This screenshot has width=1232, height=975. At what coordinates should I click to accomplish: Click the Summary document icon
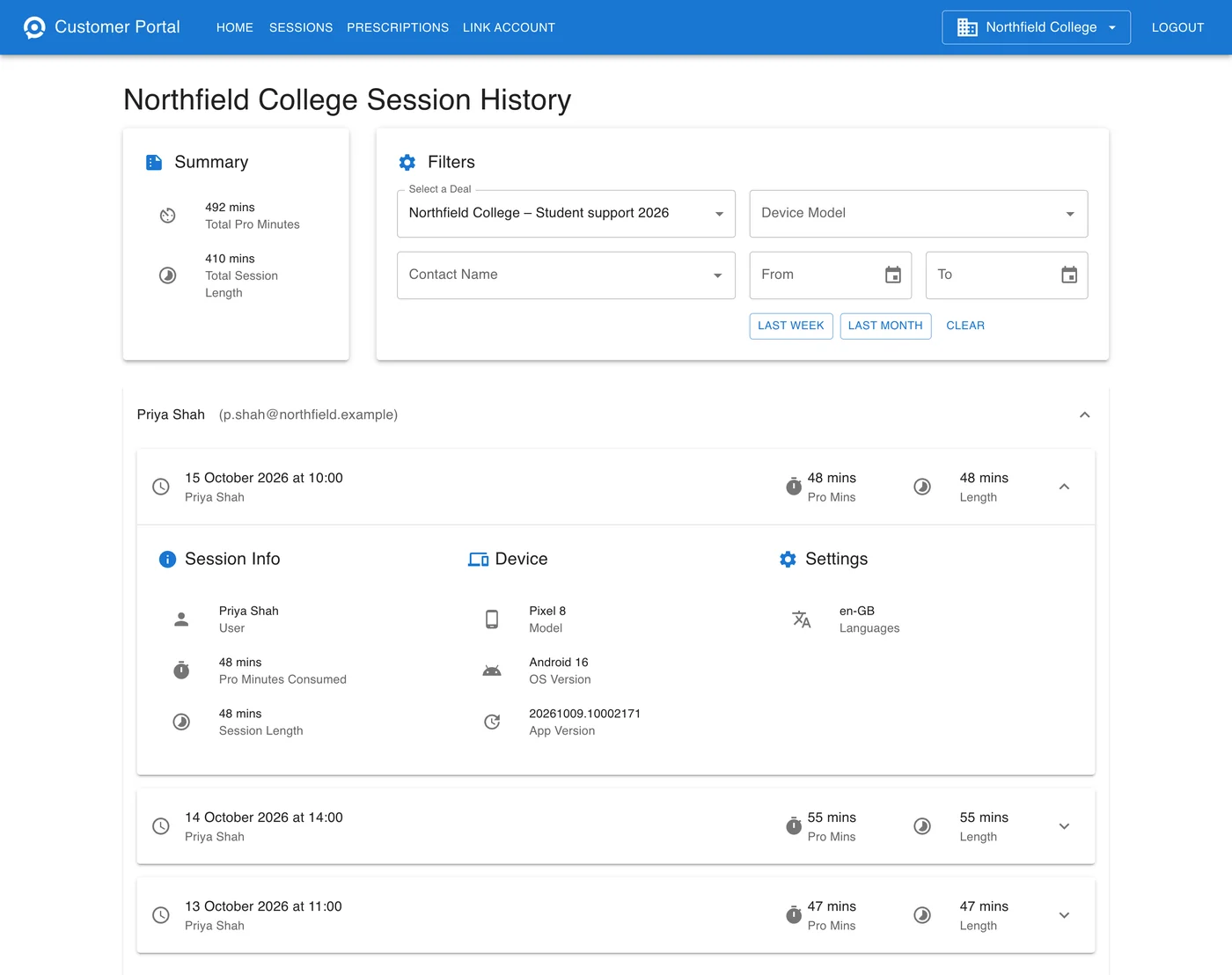click(154, 162)
